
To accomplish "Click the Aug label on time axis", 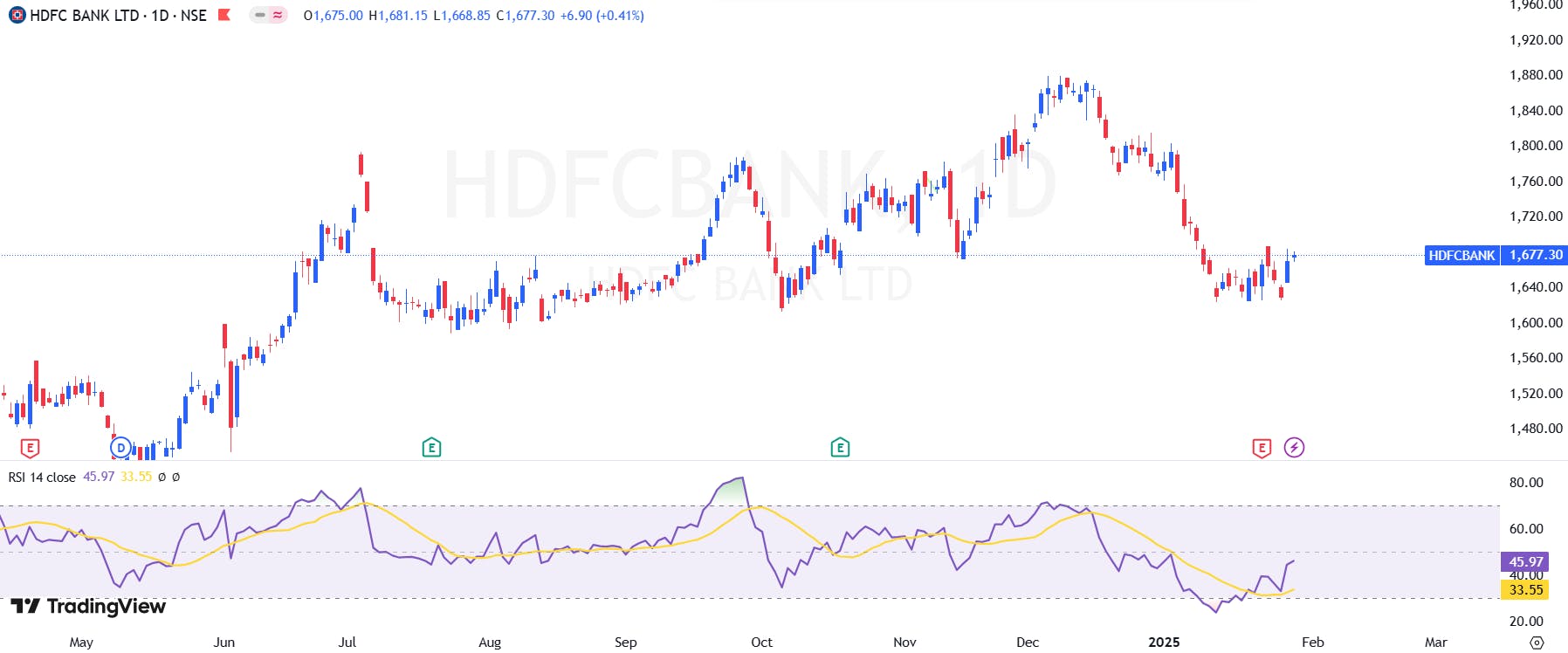I will 490,643.
